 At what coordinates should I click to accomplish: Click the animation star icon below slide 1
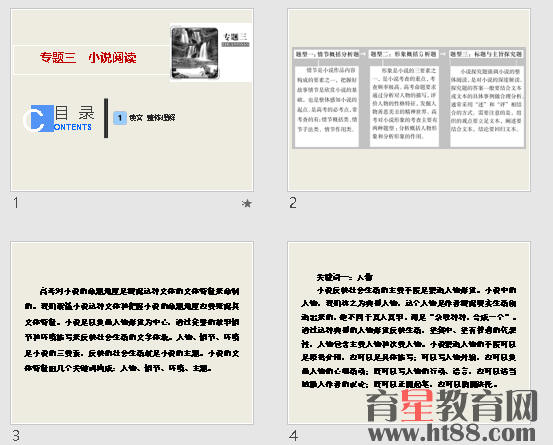tap(247, 203)
